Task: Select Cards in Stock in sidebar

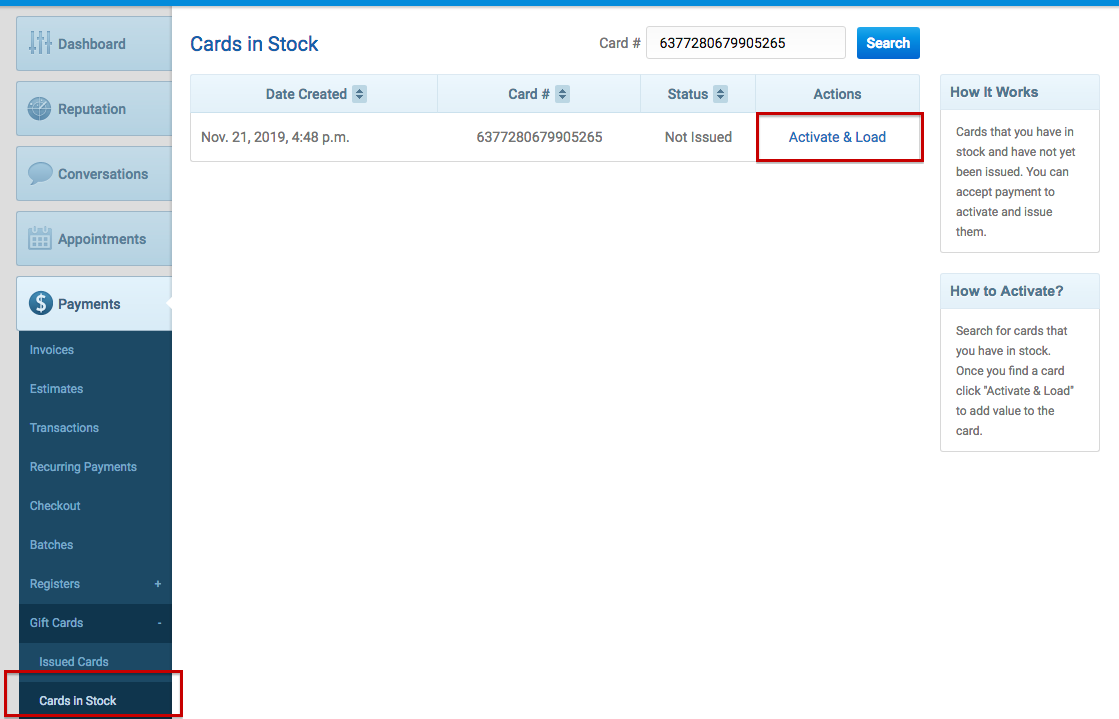Action: click(x=78, y=701)
